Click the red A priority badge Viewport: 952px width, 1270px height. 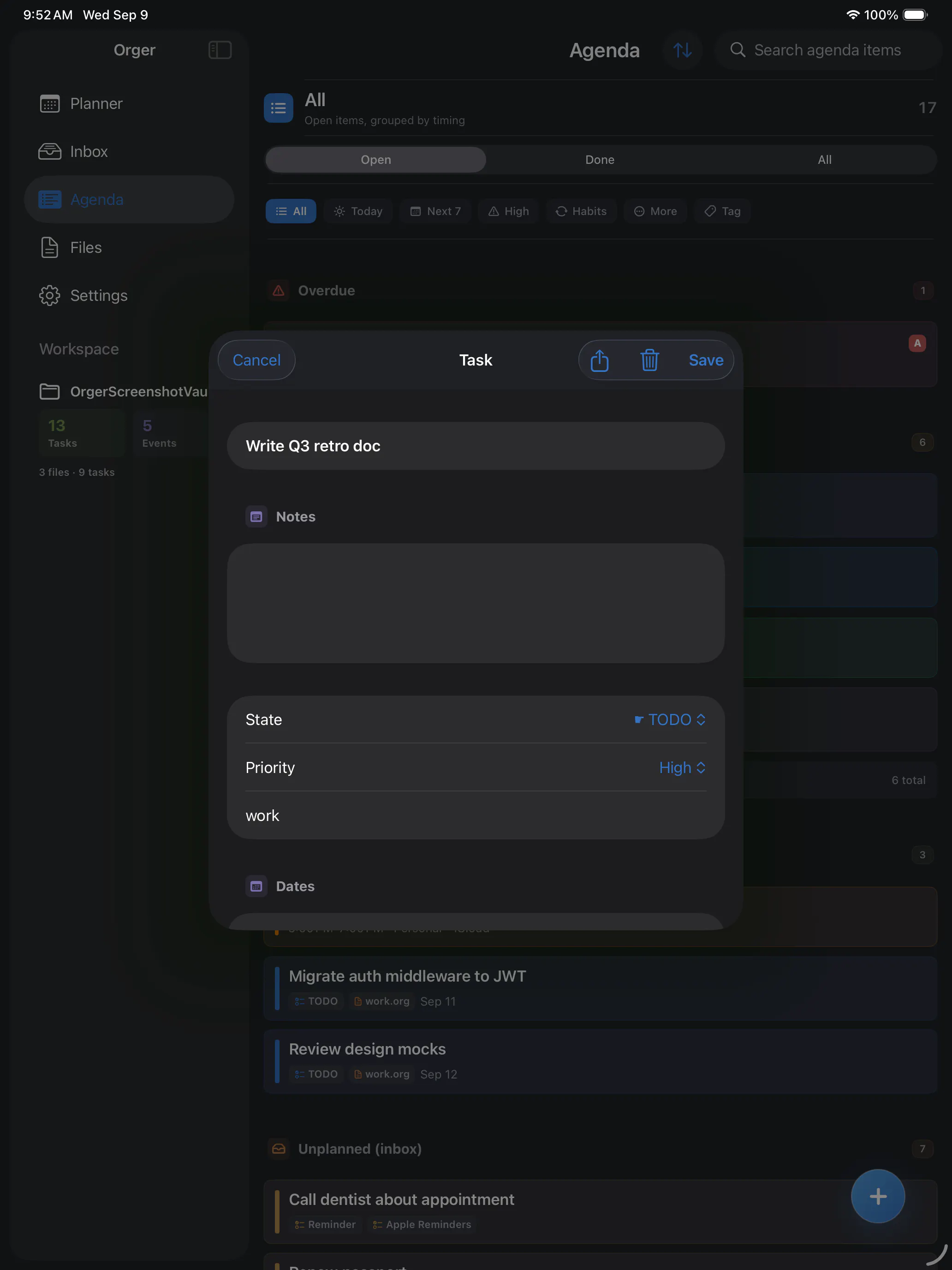point(917,343)
